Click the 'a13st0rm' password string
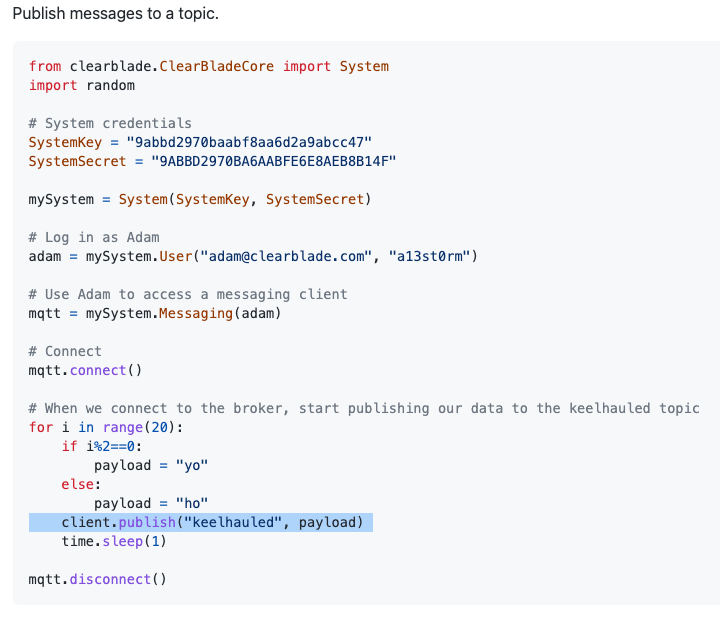720x617 pixels. [429, 256]
